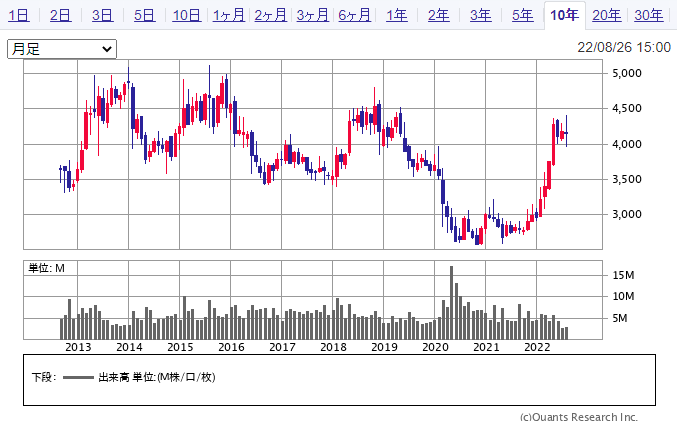Click the 22/08/26 15:00 timestamp
677x428 pixels.
coord(624,47)
